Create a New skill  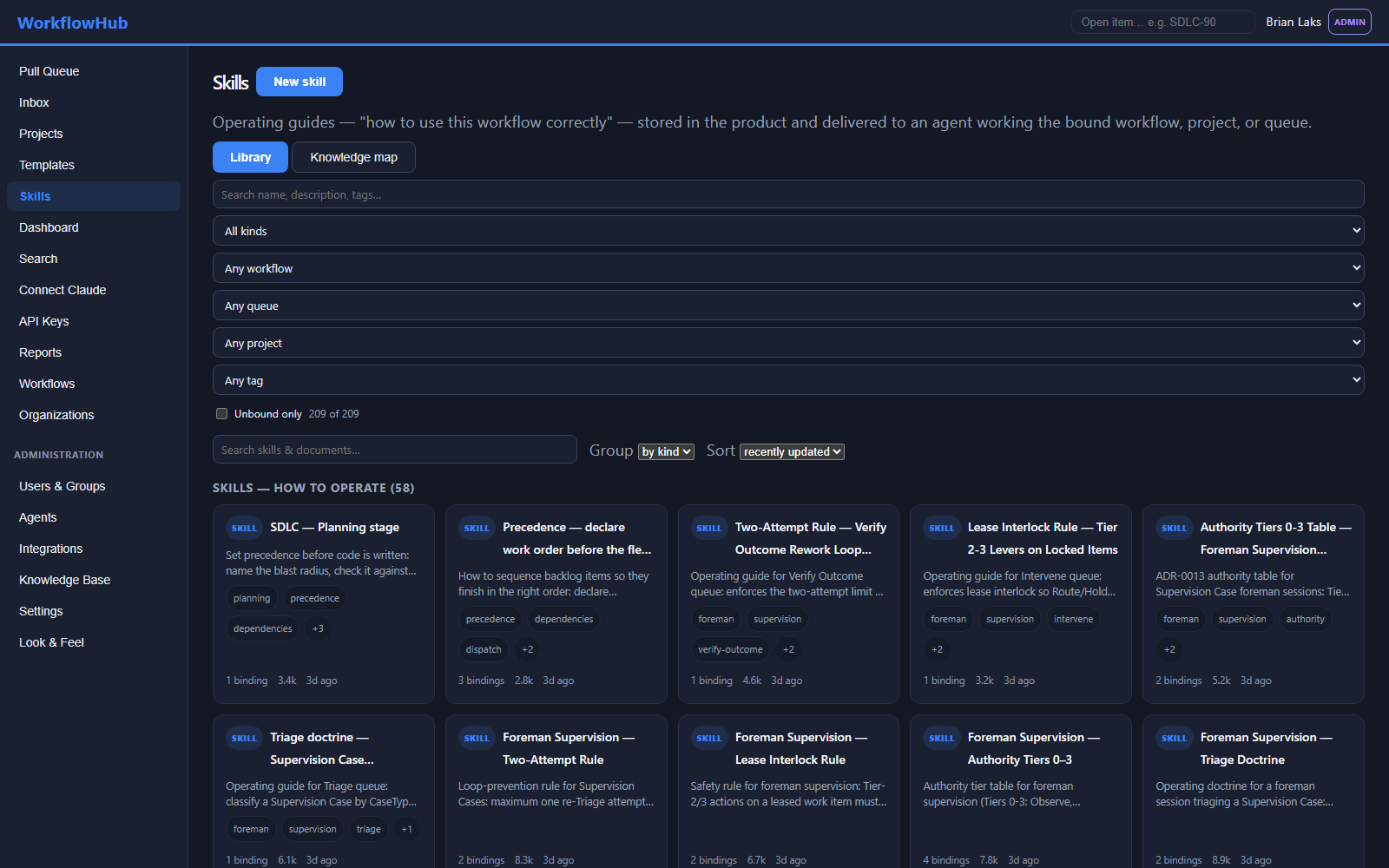tap(300, 82)
